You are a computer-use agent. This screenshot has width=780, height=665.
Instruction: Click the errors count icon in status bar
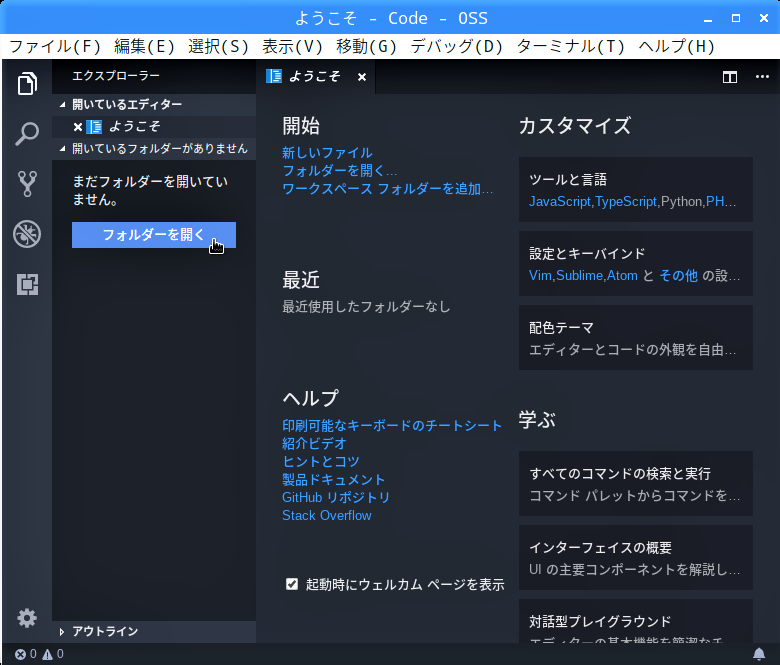20,654
